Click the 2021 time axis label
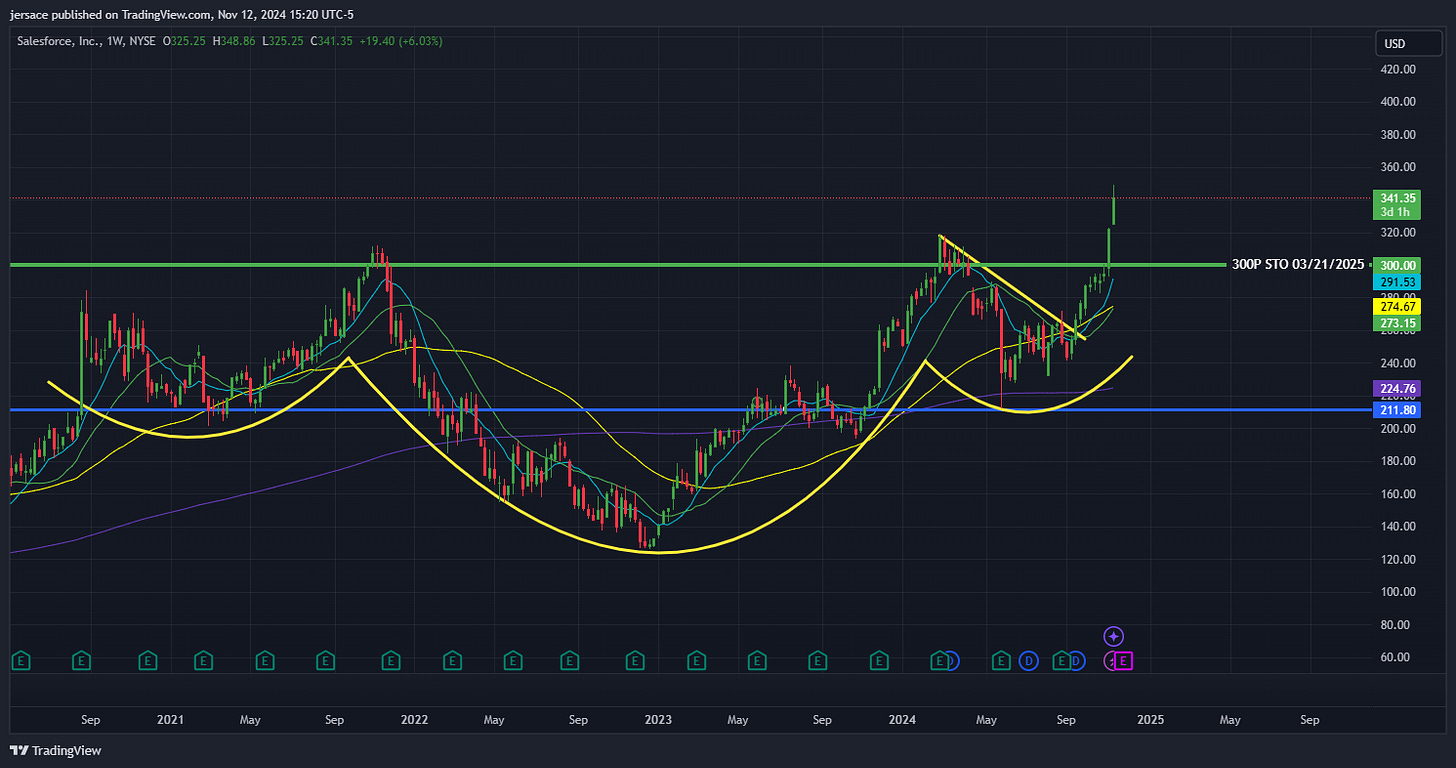The width and height of the screenshot is (1456, 768). pos(171,719)
